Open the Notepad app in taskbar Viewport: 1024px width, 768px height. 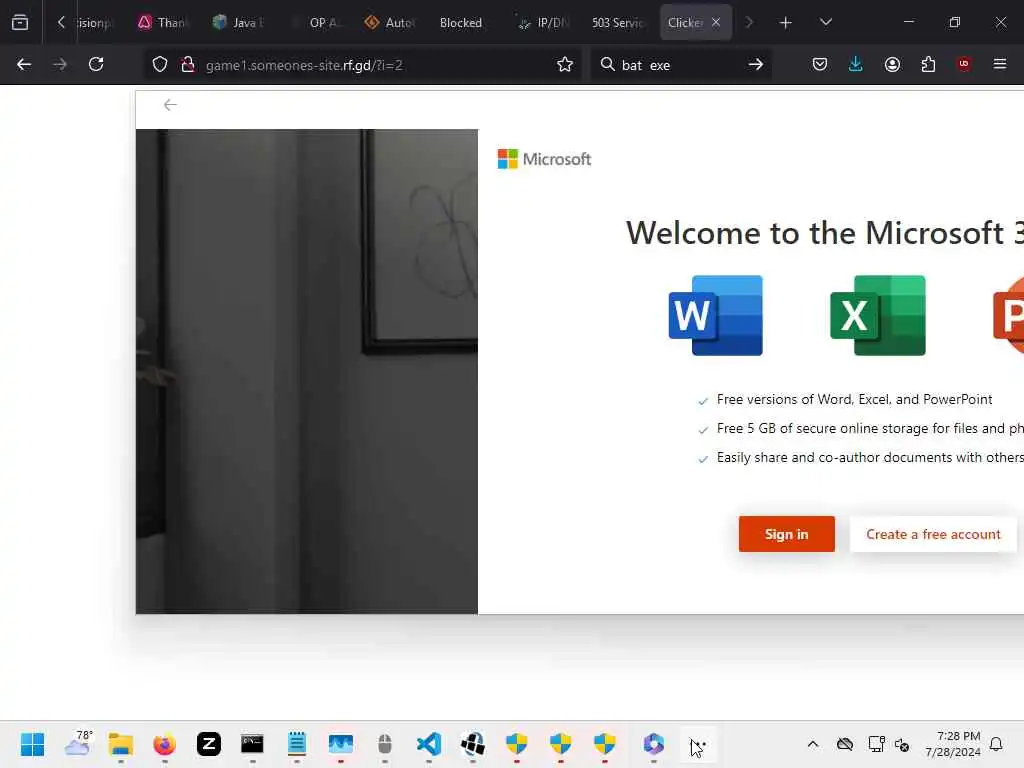[x=296, y=744]
